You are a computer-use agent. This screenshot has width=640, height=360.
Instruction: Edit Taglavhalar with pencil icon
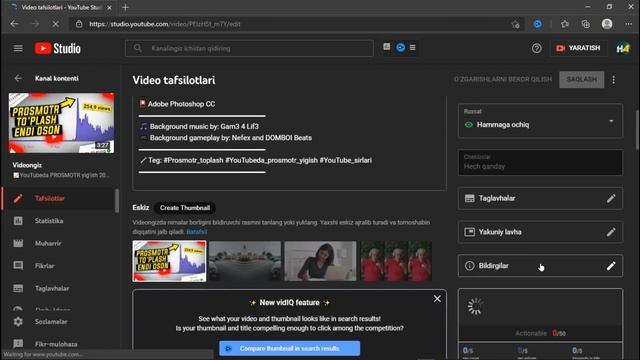[611, 198]
